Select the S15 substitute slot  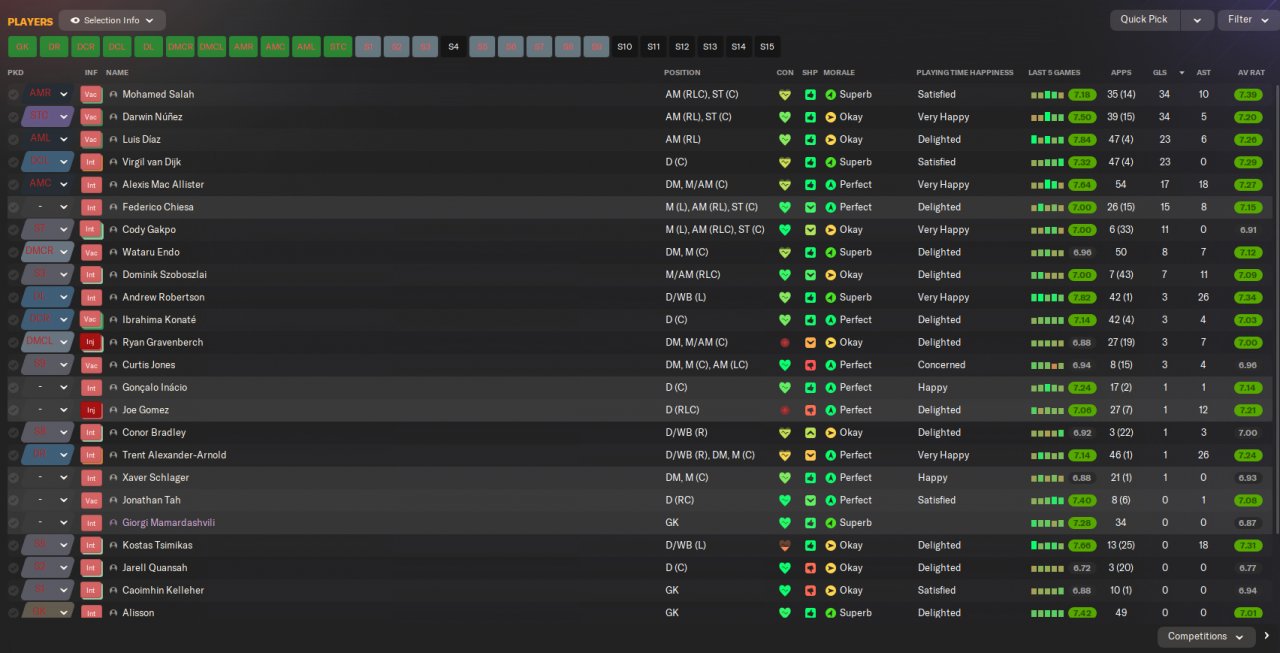click(x=767, y=47)
